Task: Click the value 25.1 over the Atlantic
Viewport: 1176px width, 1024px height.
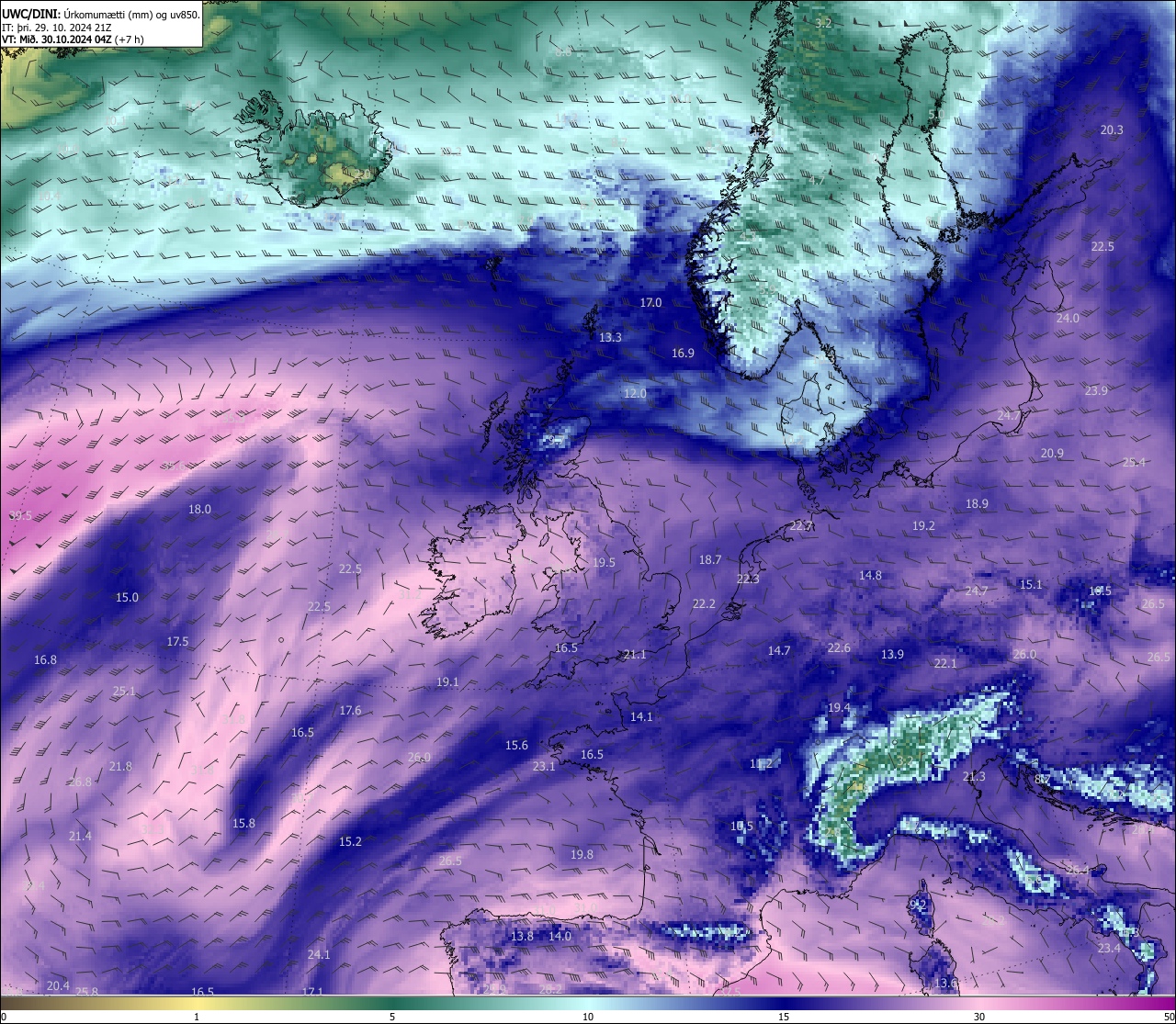Action: pyautogui.click(x=124, y=691)
